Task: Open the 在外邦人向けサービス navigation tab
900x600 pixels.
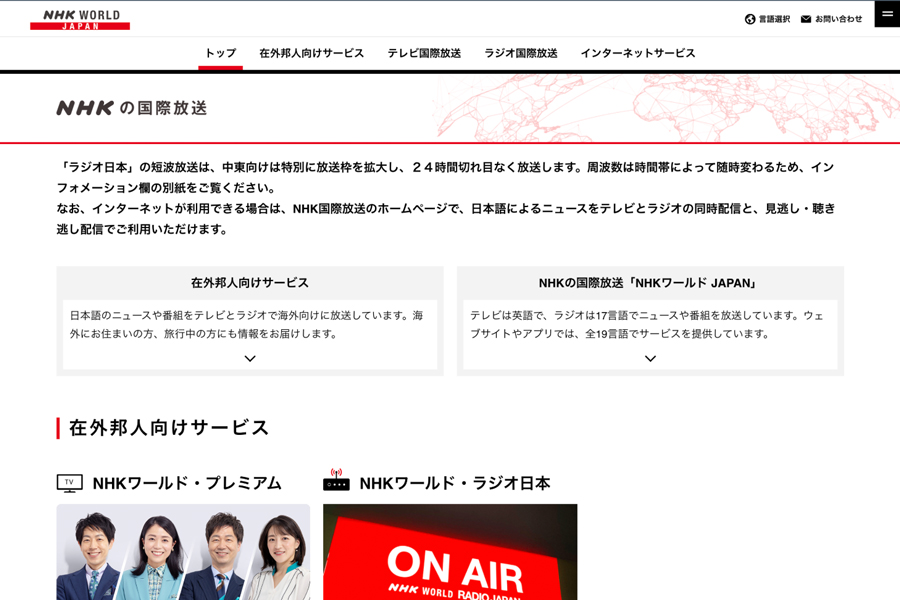Action: pyautogui.click(x=311, y=53)
